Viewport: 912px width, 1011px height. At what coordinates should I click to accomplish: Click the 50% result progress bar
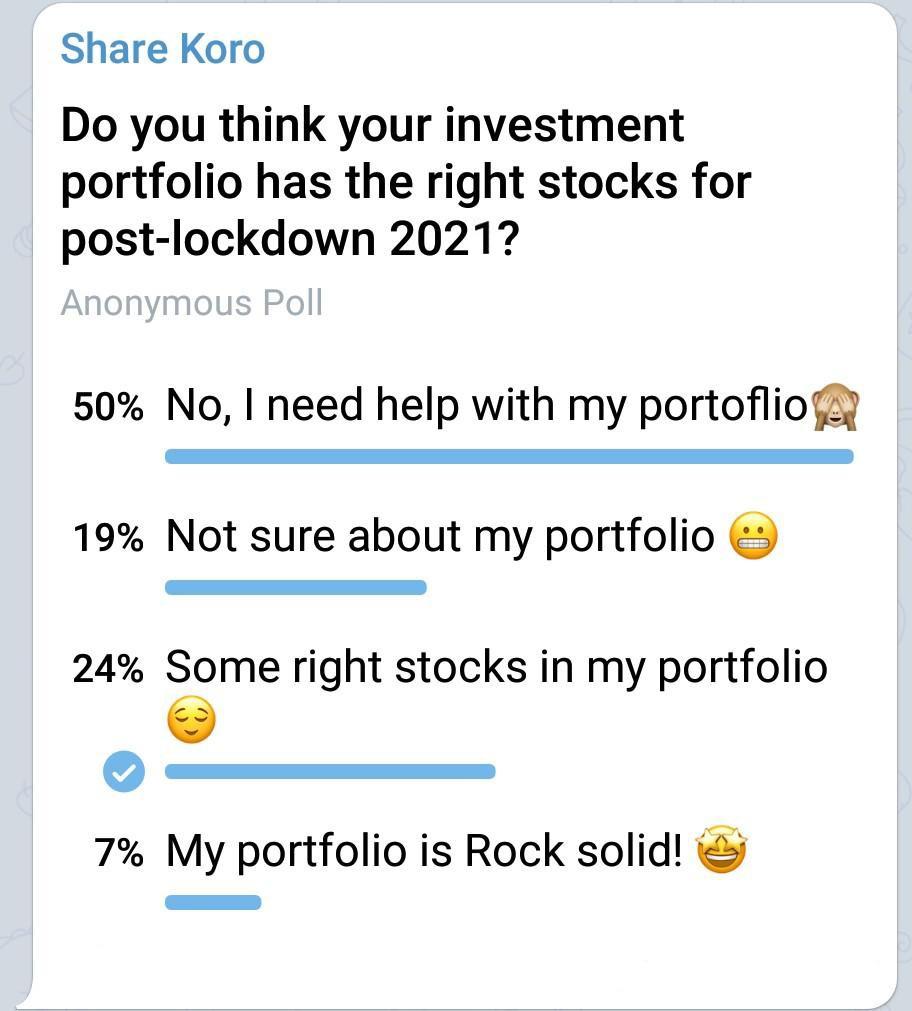click(x=509, y=456)
